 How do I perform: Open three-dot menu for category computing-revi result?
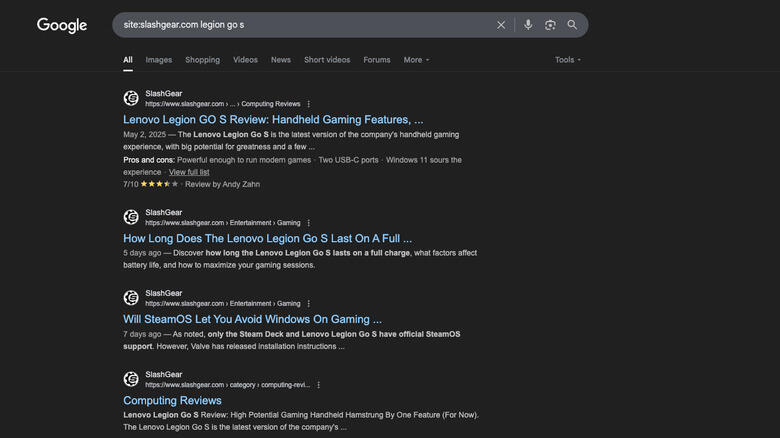point(318,385)
